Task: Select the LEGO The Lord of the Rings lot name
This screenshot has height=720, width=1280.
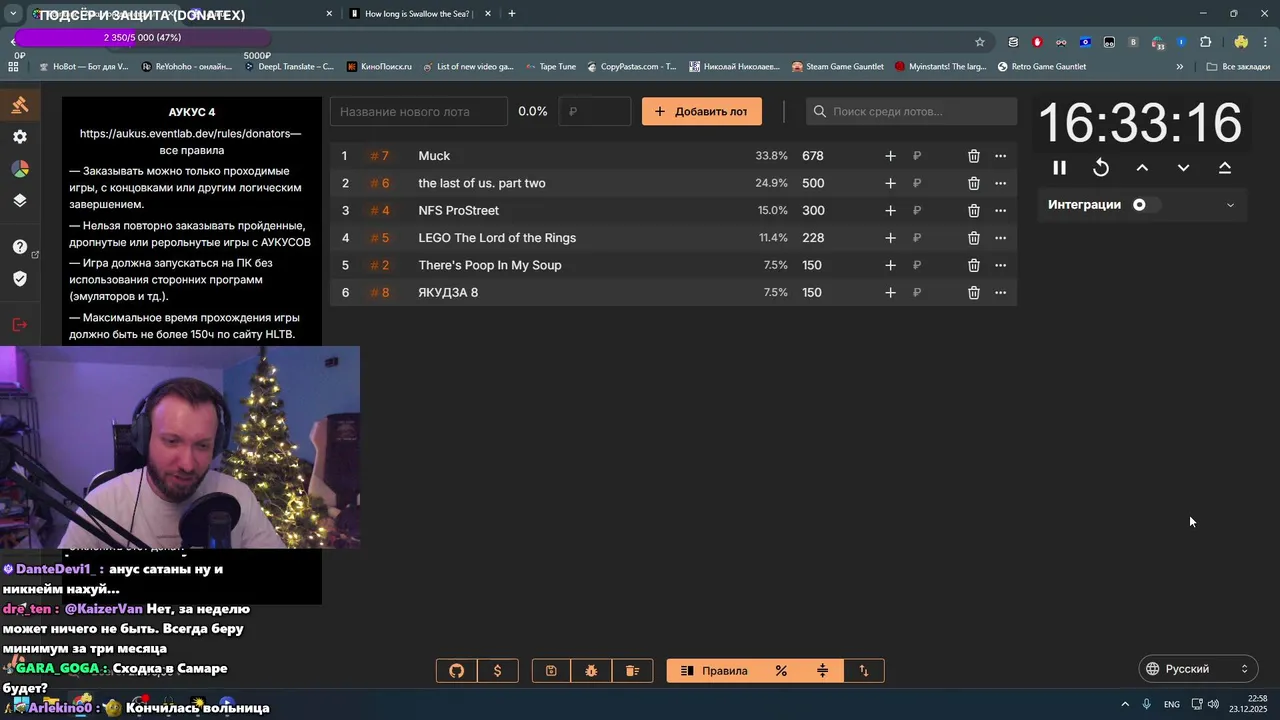Action: [497, 238]
